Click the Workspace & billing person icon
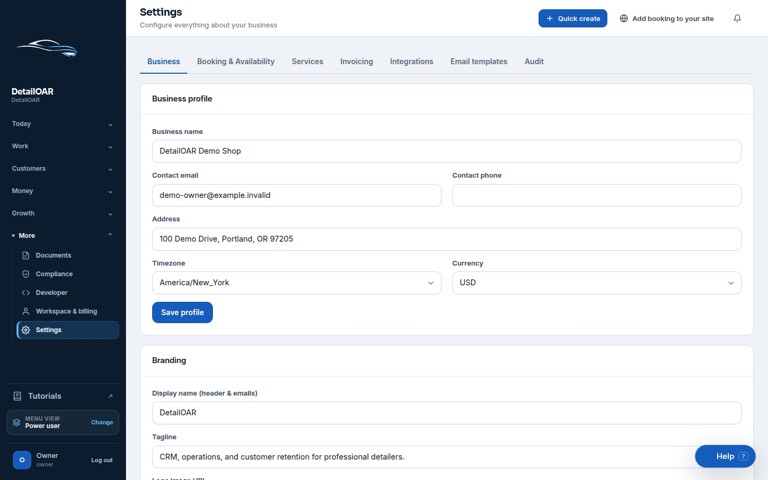 [x=25, y=311]
